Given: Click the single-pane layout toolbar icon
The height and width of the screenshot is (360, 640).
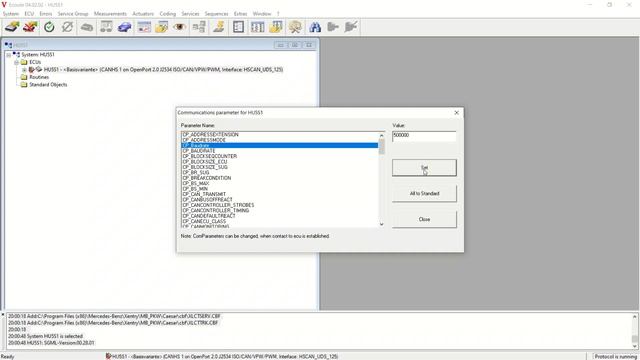Looking at the screenshot, I should pyautogui.click(x=238, y=27).
